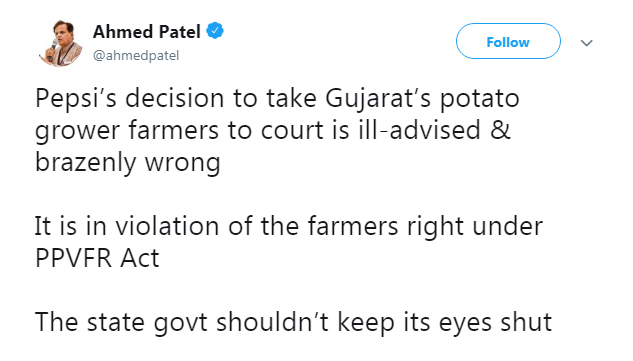
Task: Open the Ahmed Patel display name link
Action: click(147, 31)
